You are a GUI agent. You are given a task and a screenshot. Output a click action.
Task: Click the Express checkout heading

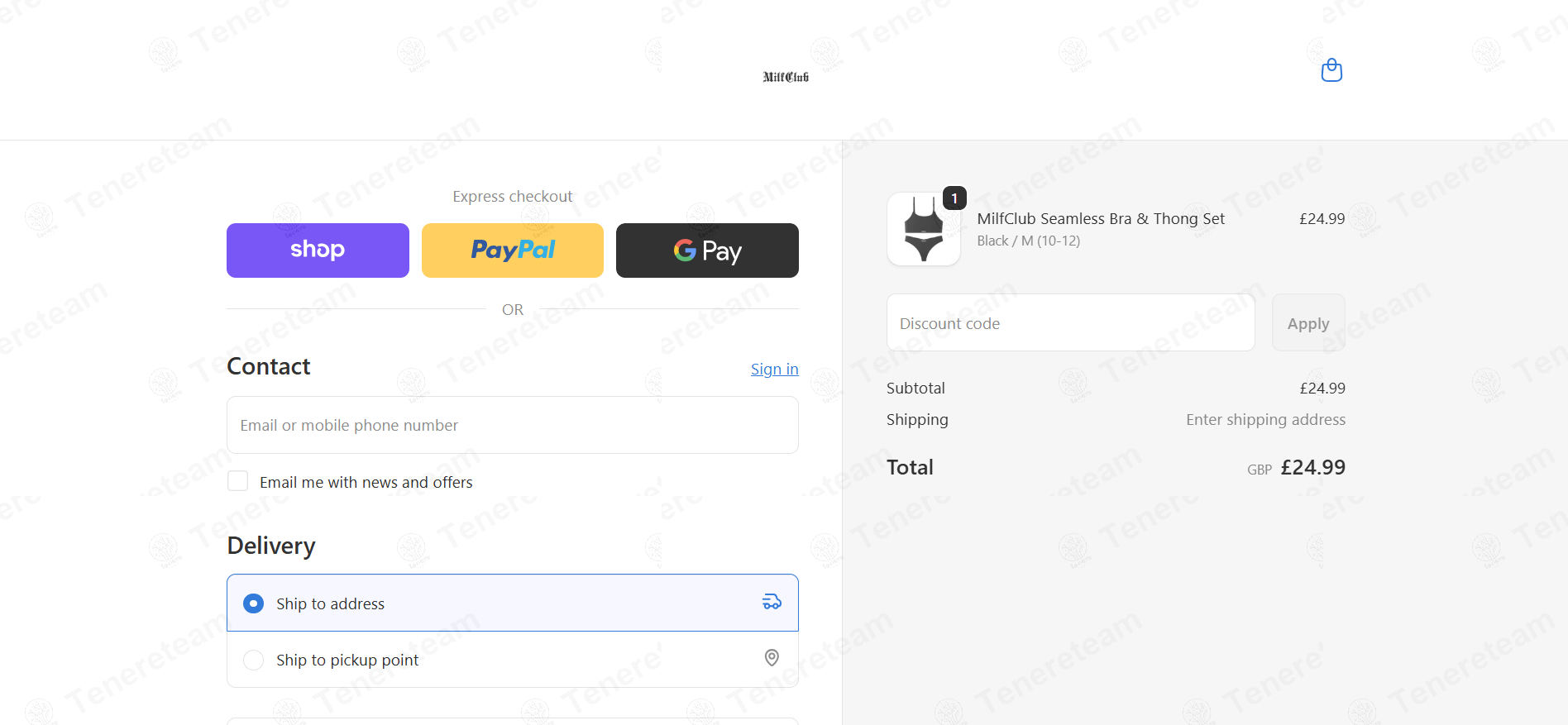click(x=513, y=197)
